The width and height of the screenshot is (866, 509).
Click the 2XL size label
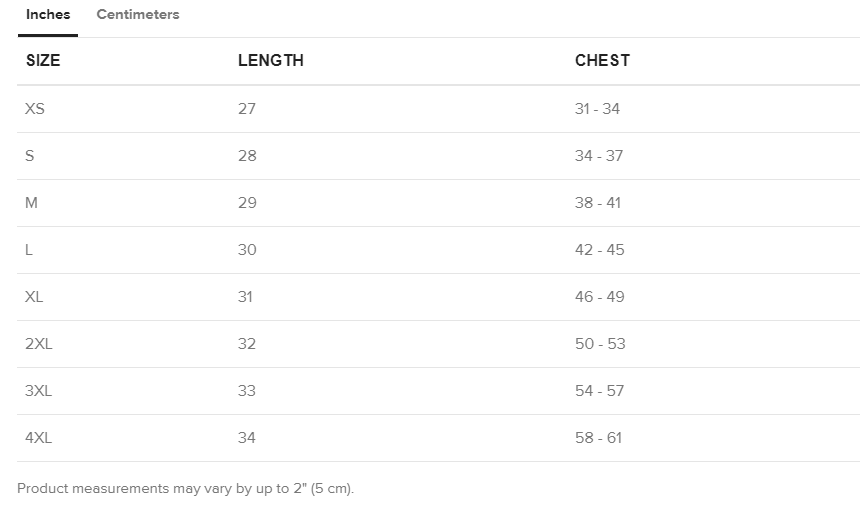(39, 344)
